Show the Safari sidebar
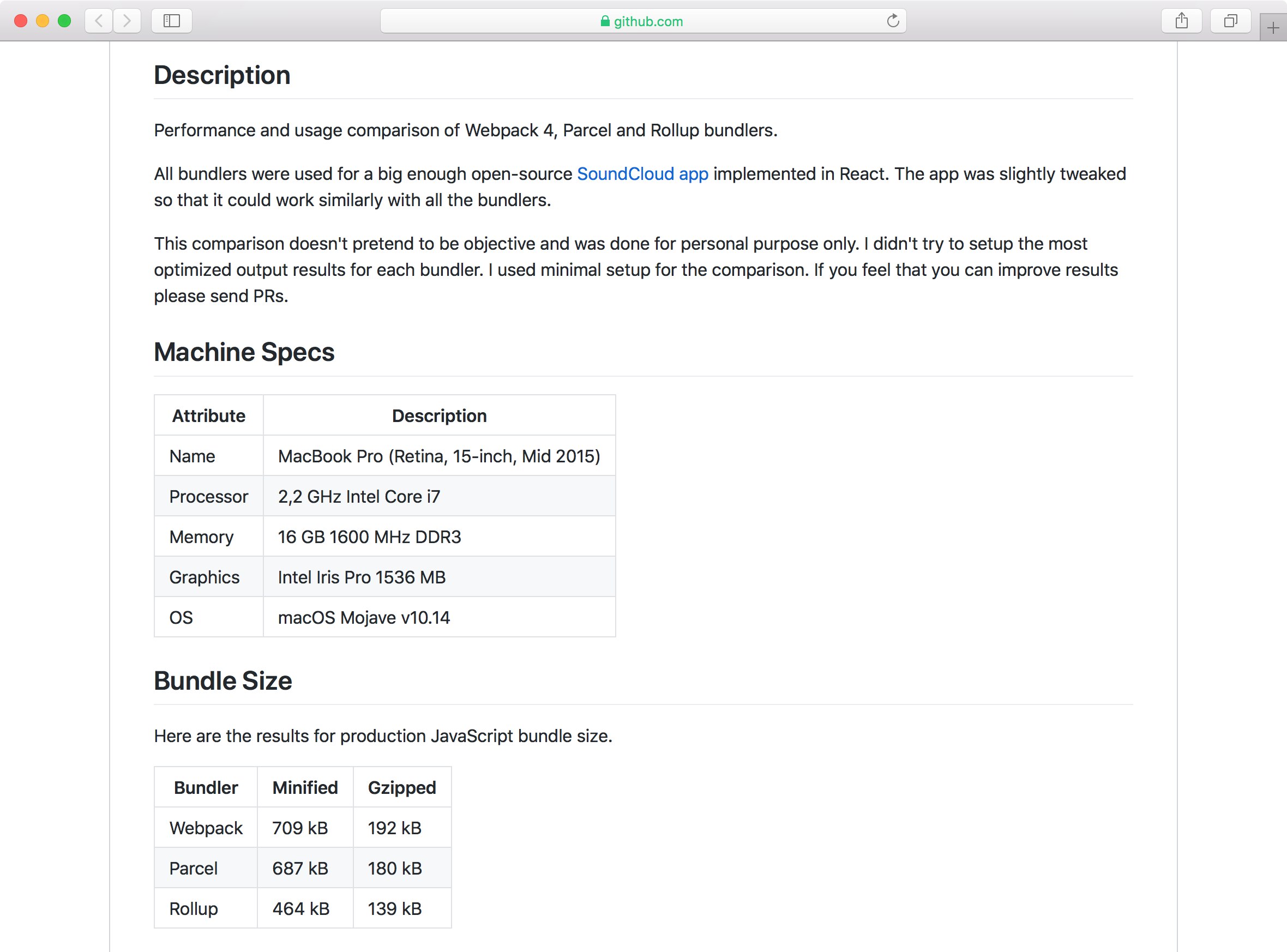The height and width of the screenshot is (952, 1287). pyautogui.click(x=172, y=21)
